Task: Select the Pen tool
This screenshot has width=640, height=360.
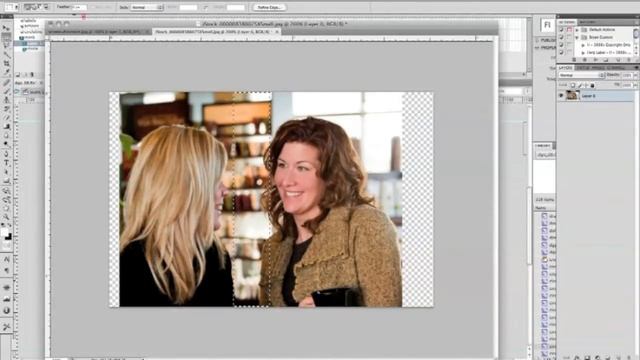Action: coord(6,154)
